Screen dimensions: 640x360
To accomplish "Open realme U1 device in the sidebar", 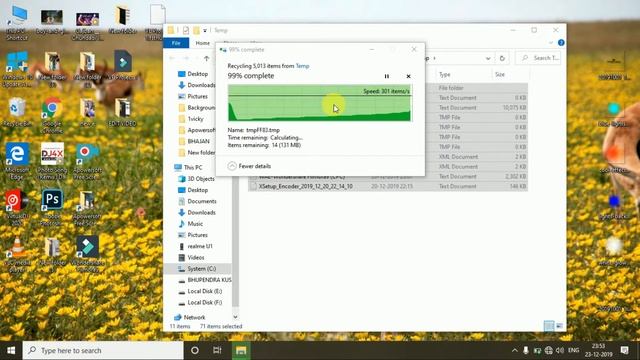I will click(x=200, y=246).
